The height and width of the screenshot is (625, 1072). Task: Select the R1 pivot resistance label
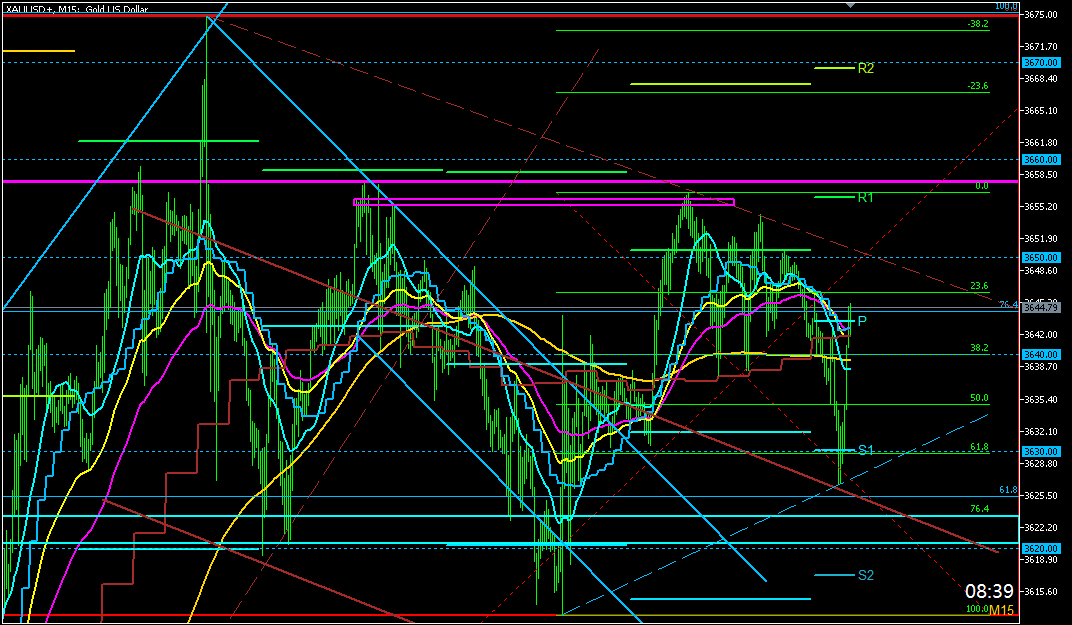coord(865,197)
